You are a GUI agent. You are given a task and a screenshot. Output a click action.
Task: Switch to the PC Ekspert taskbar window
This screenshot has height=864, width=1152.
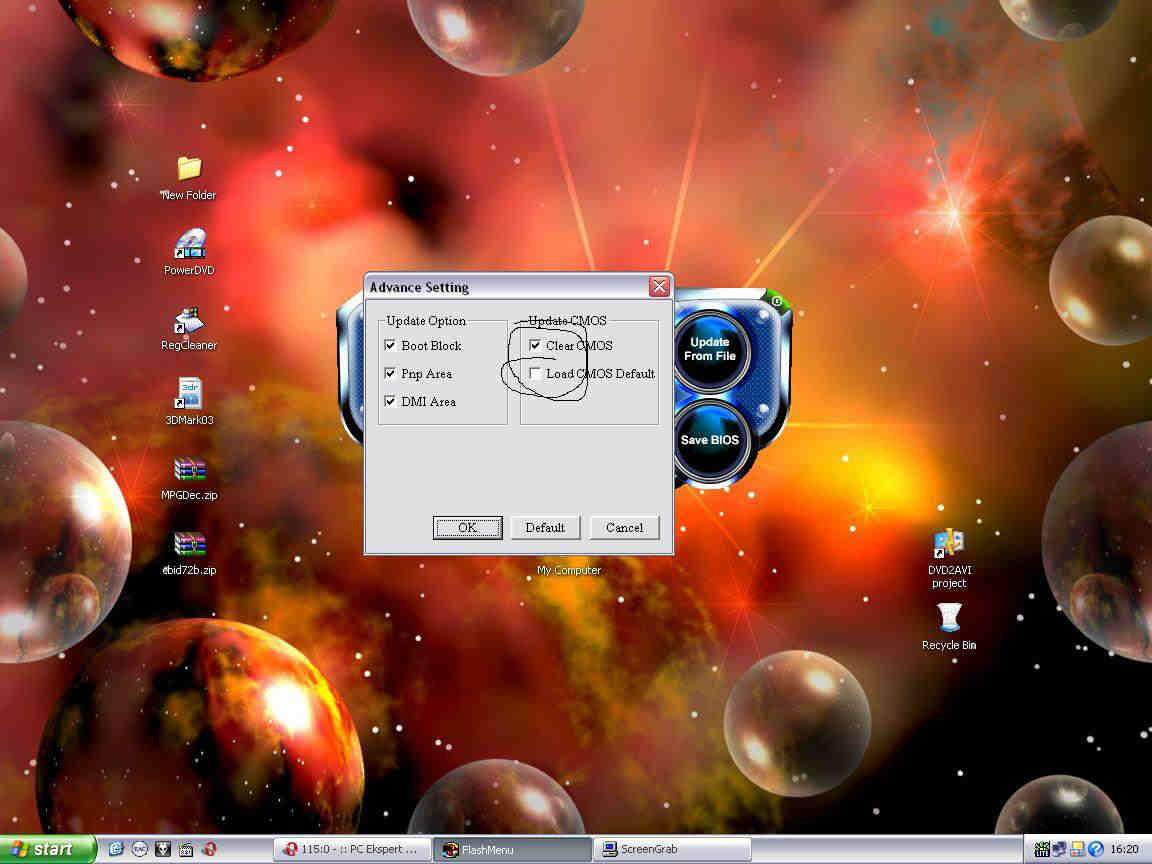coord(352,849)
